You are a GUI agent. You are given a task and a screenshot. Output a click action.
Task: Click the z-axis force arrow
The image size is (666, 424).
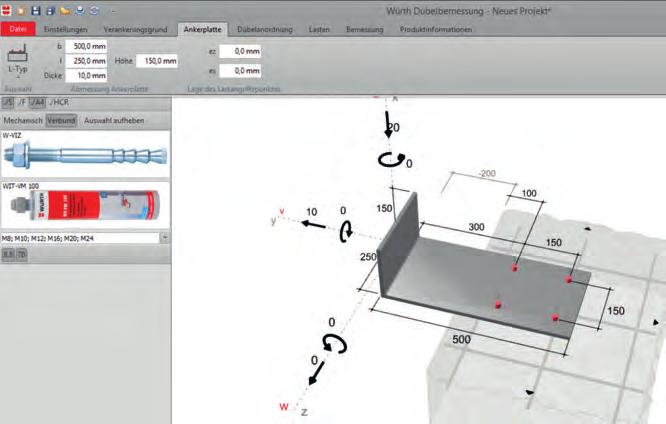tap(316, 373)
